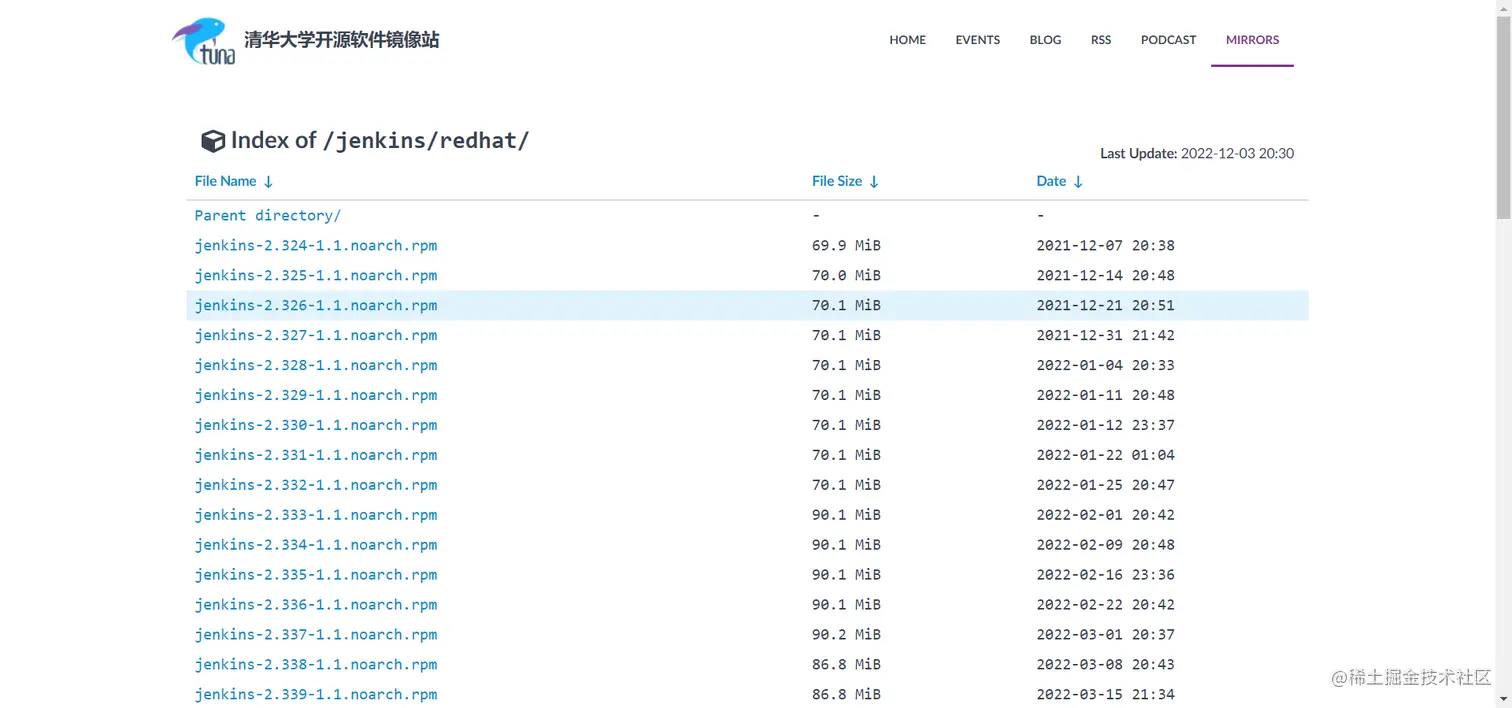This screenshot has height=708, width=1512.
Task: Click the 90.2 MiB file size
Action: [846, 635]
